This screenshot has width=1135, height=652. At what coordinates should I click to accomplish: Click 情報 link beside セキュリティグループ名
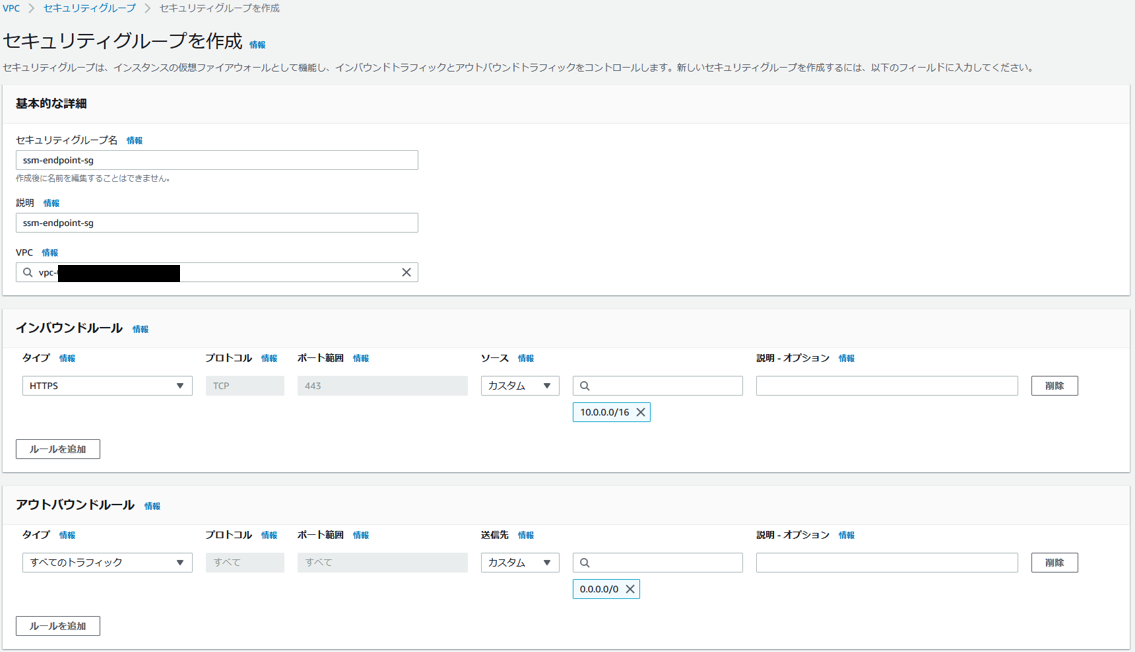135,140
